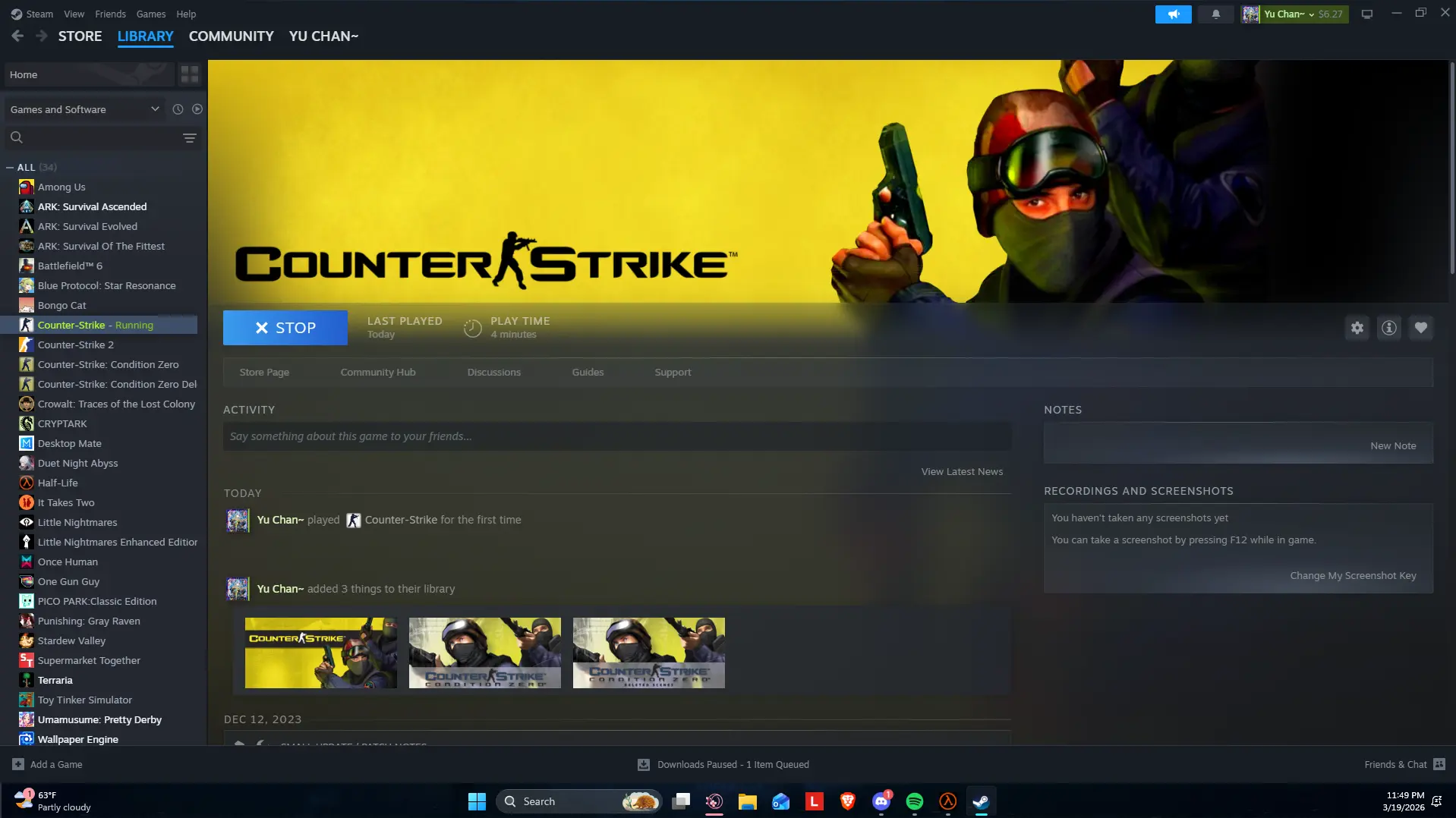Create a New Note

pos(1393,445)
